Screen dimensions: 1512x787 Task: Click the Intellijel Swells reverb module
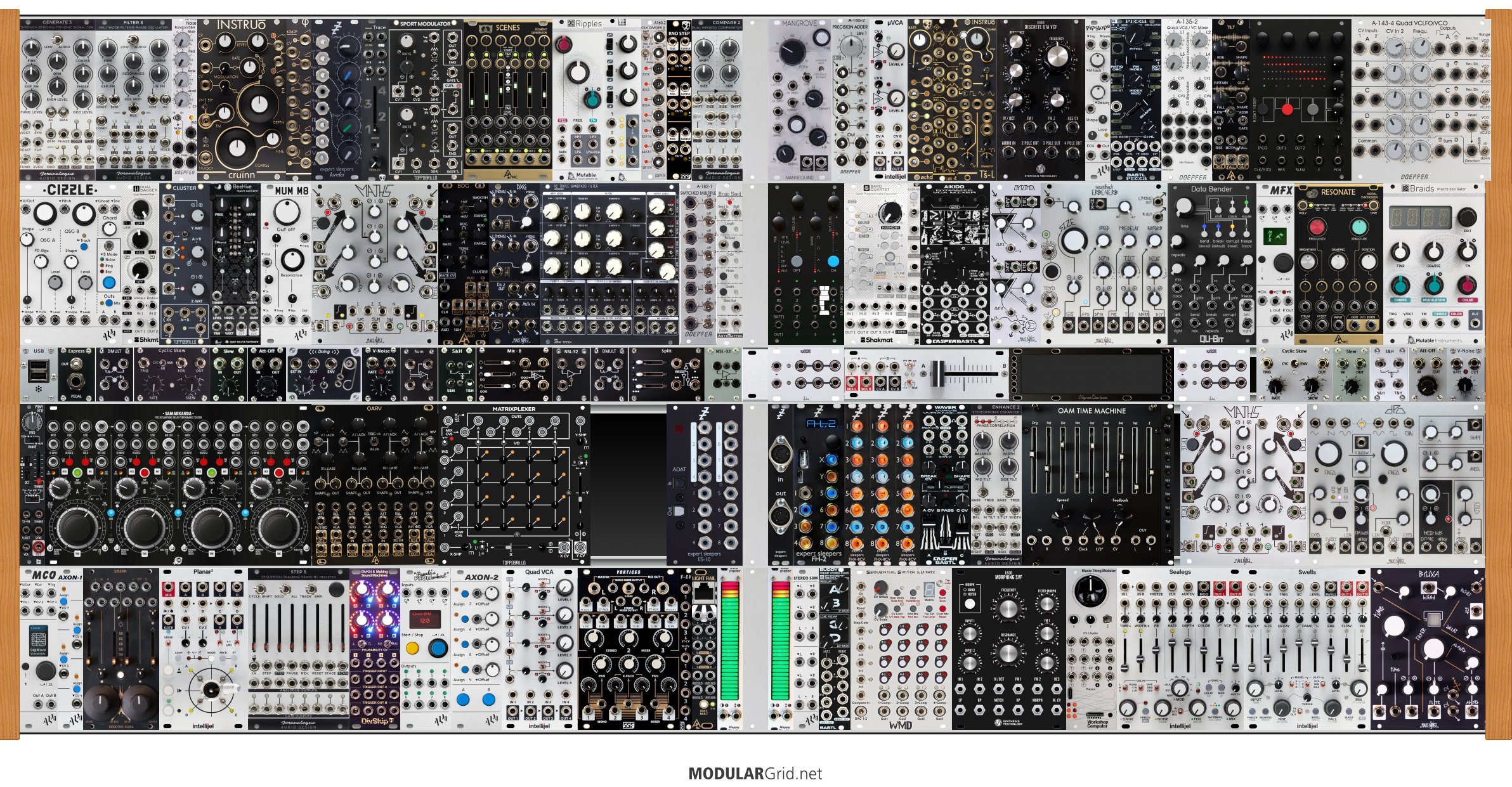(x=1307, y=649)
